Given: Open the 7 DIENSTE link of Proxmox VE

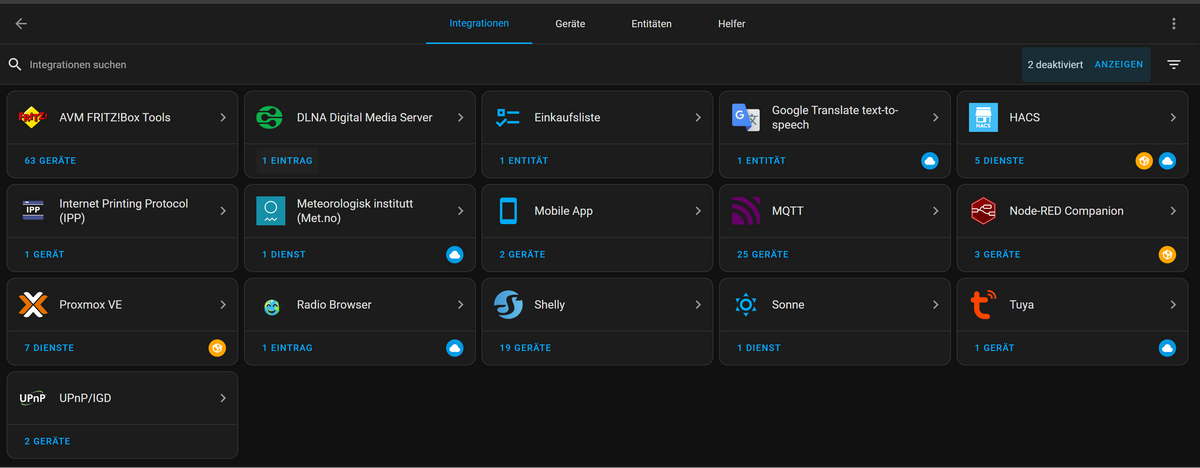Looking at the screenshot, I should coord(50,348).
